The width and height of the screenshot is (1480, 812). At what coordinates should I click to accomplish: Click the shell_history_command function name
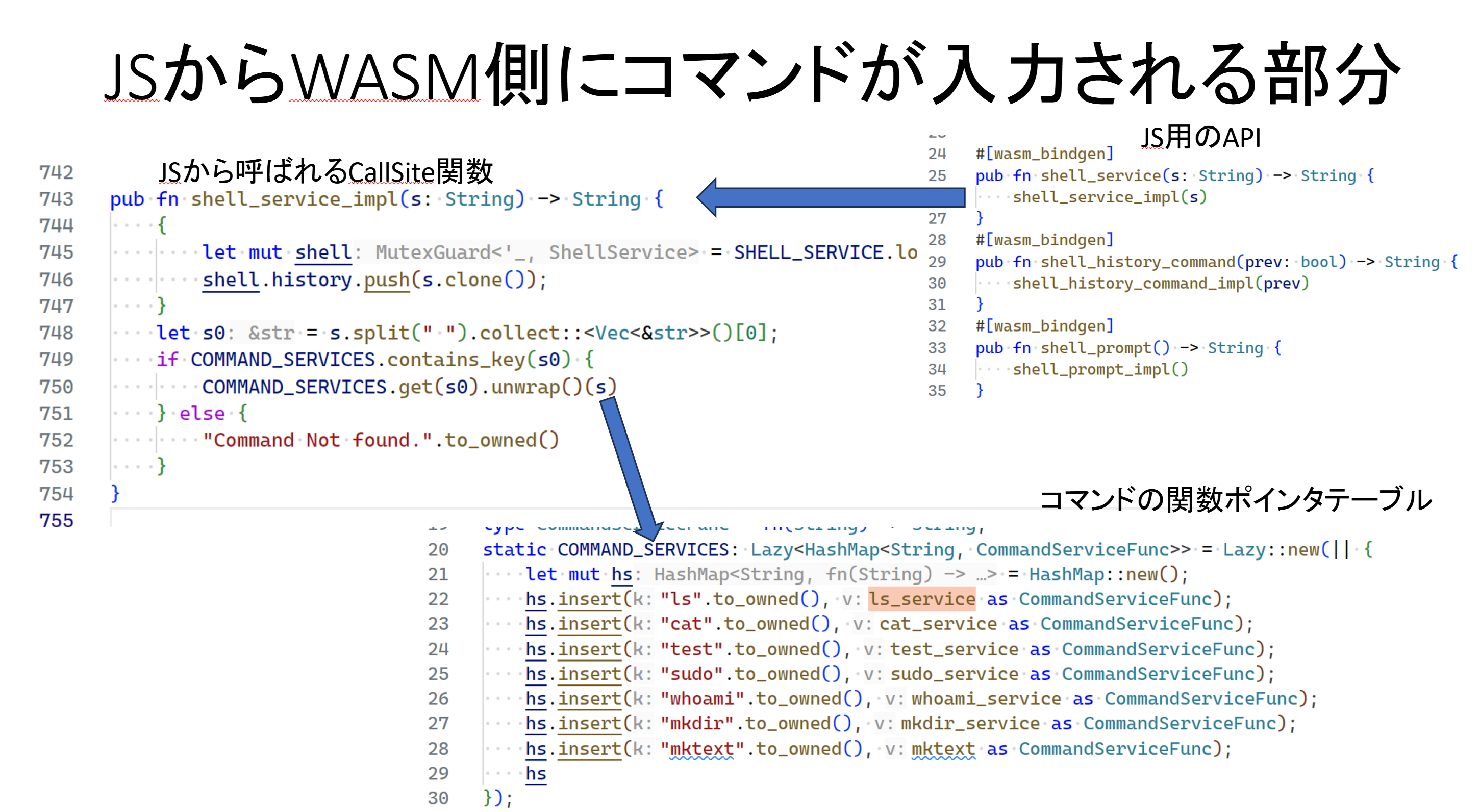tap(1138, 262)
